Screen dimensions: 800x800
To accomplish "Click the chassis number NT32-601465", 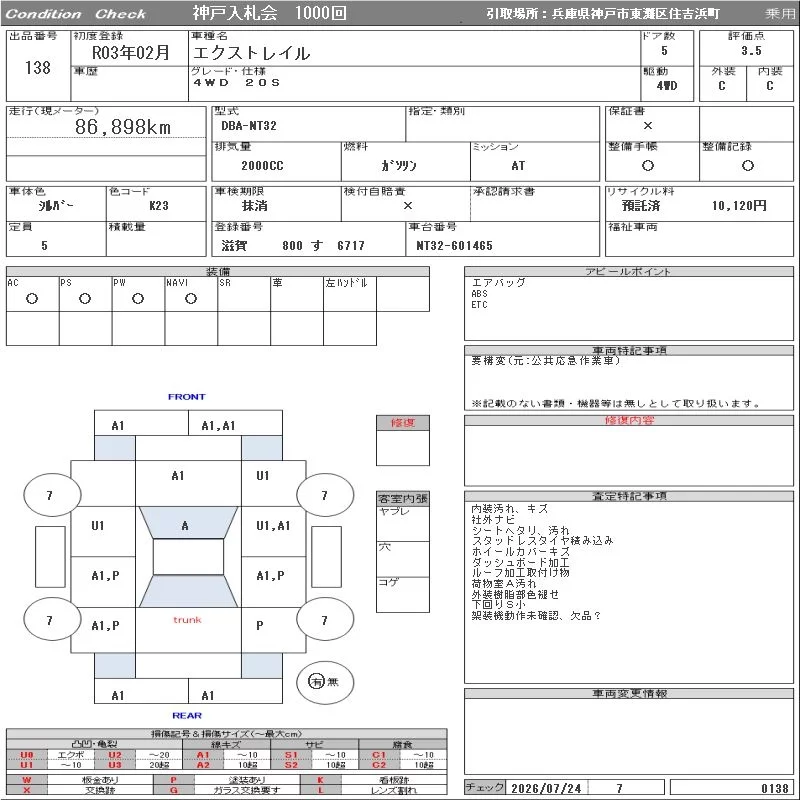I will pos(455,246).
